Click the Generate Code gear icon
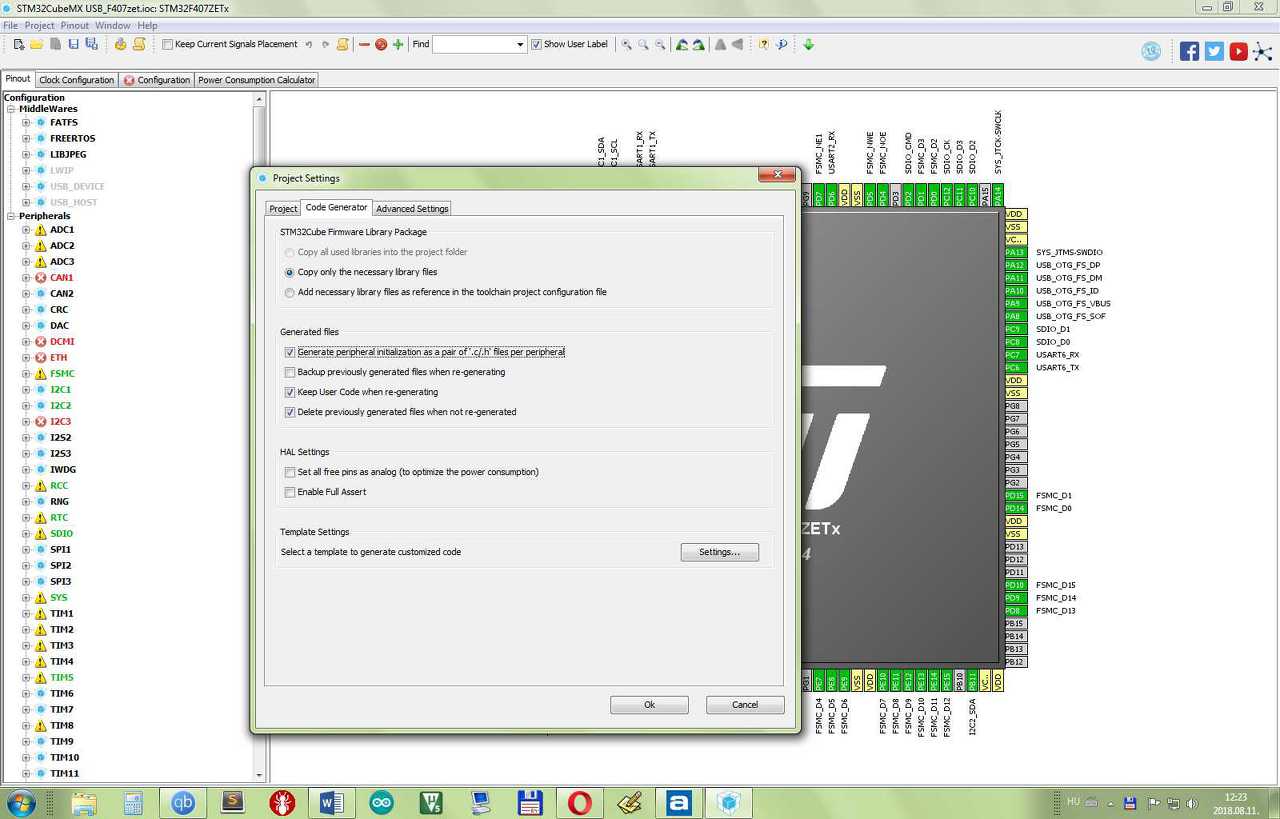 click(x=121, y=44)
